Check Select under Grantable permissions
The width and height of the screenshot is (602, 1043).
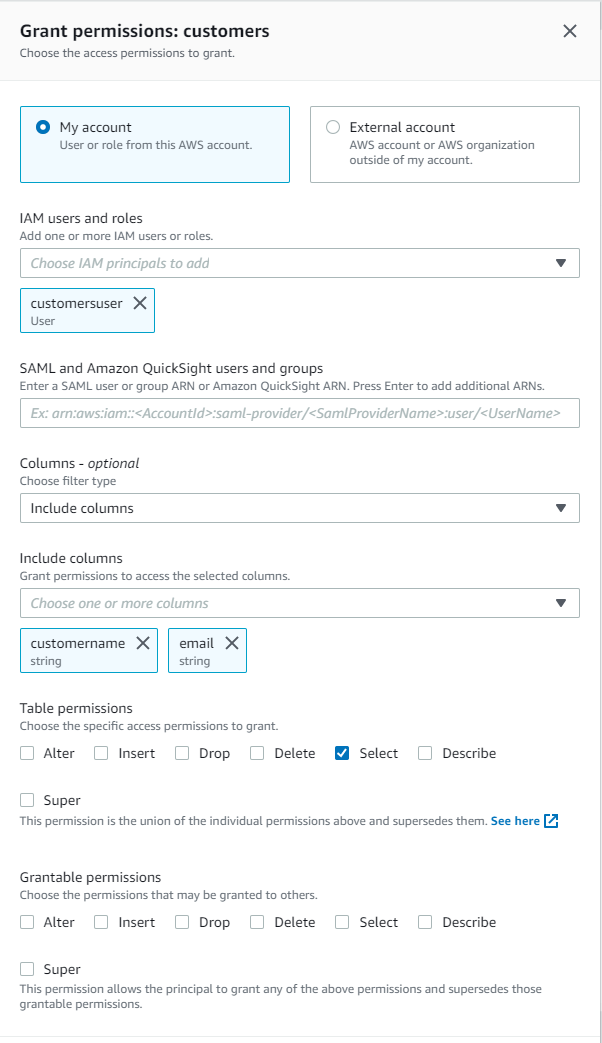pos(342,922)
